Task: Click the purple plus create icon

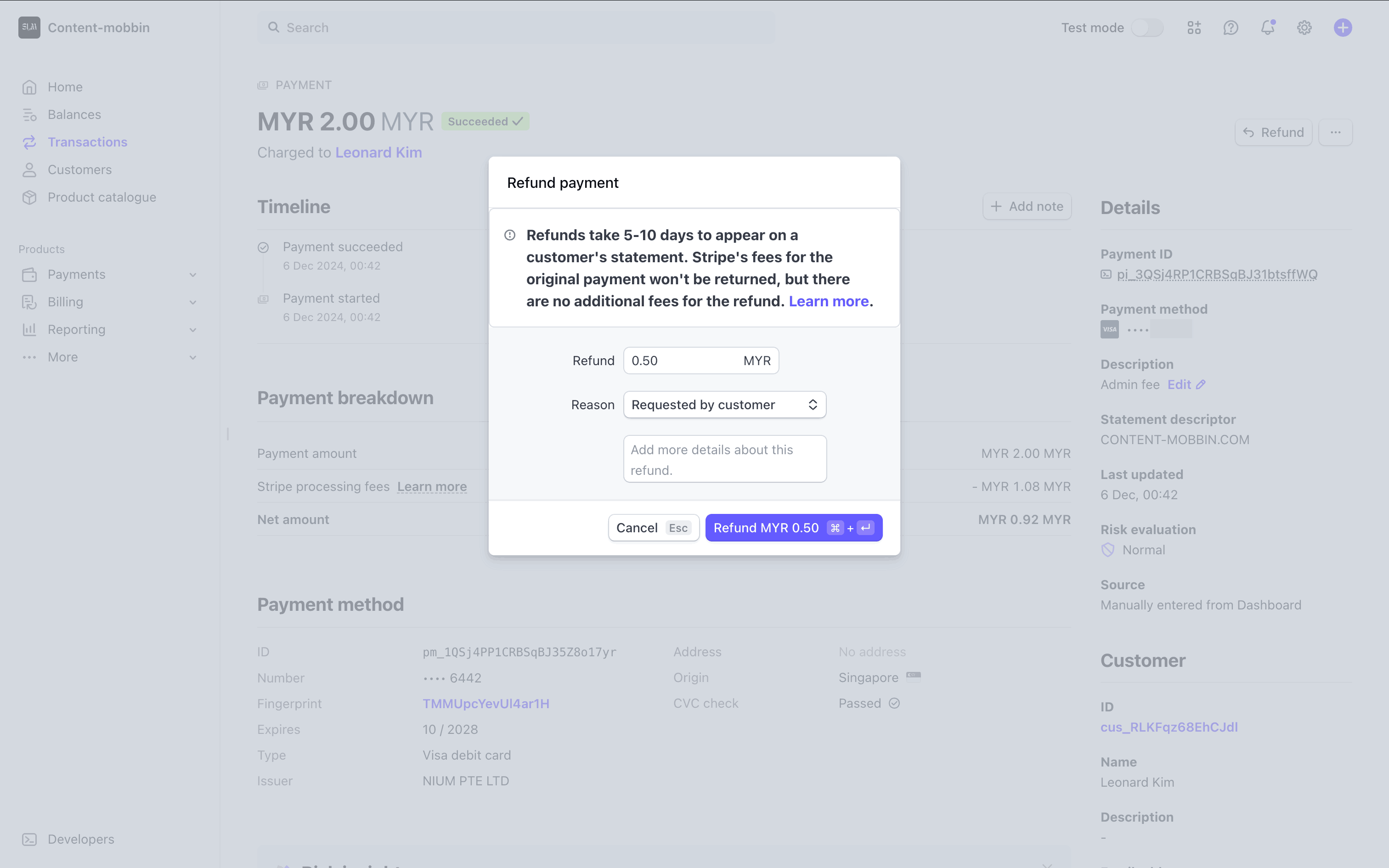Action: click(1343, 28)
